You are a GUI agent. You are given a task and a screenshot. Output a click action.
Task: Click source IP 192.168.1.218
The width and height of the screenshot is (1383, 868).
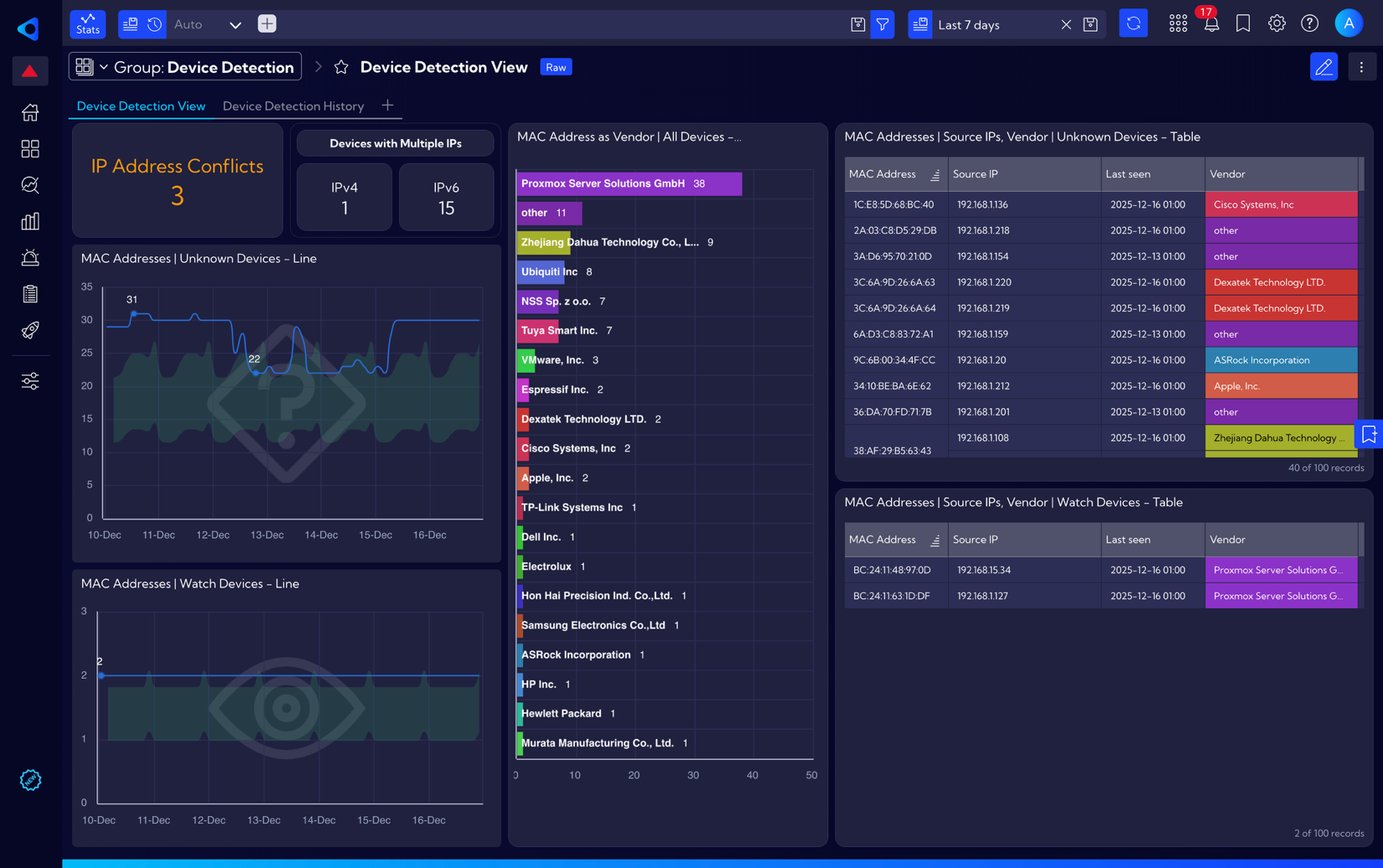click(983, 230)
